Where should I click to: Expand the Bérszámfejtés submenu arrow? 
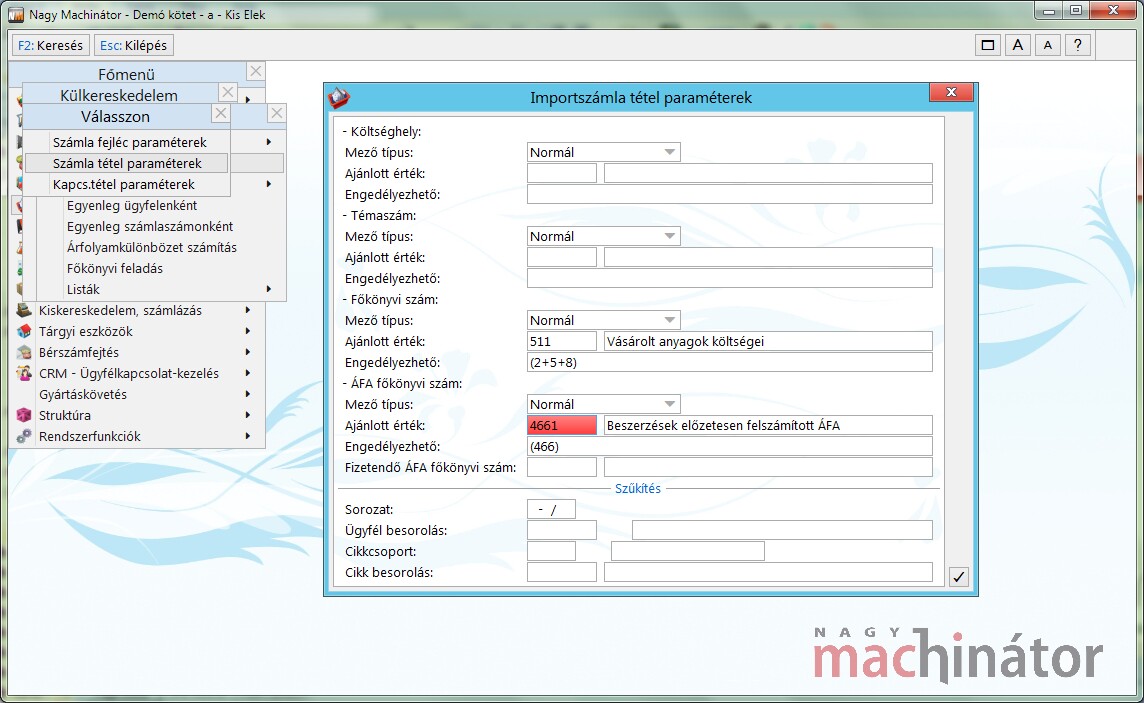coord(248,353)
